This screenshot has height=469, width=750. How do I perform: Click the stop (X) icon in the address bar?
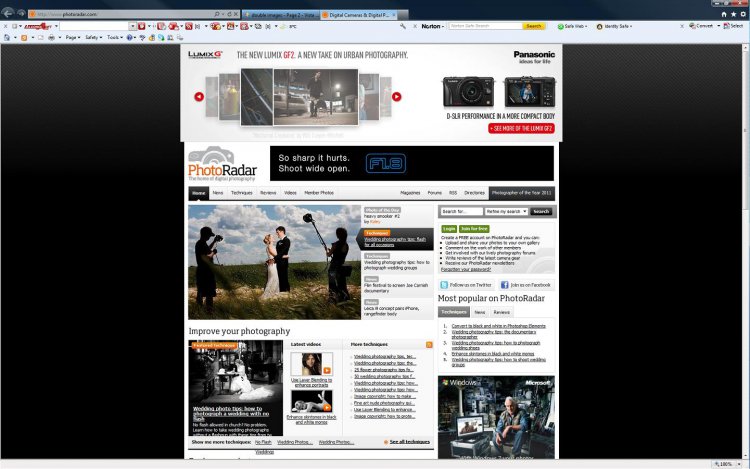[236, 15]
